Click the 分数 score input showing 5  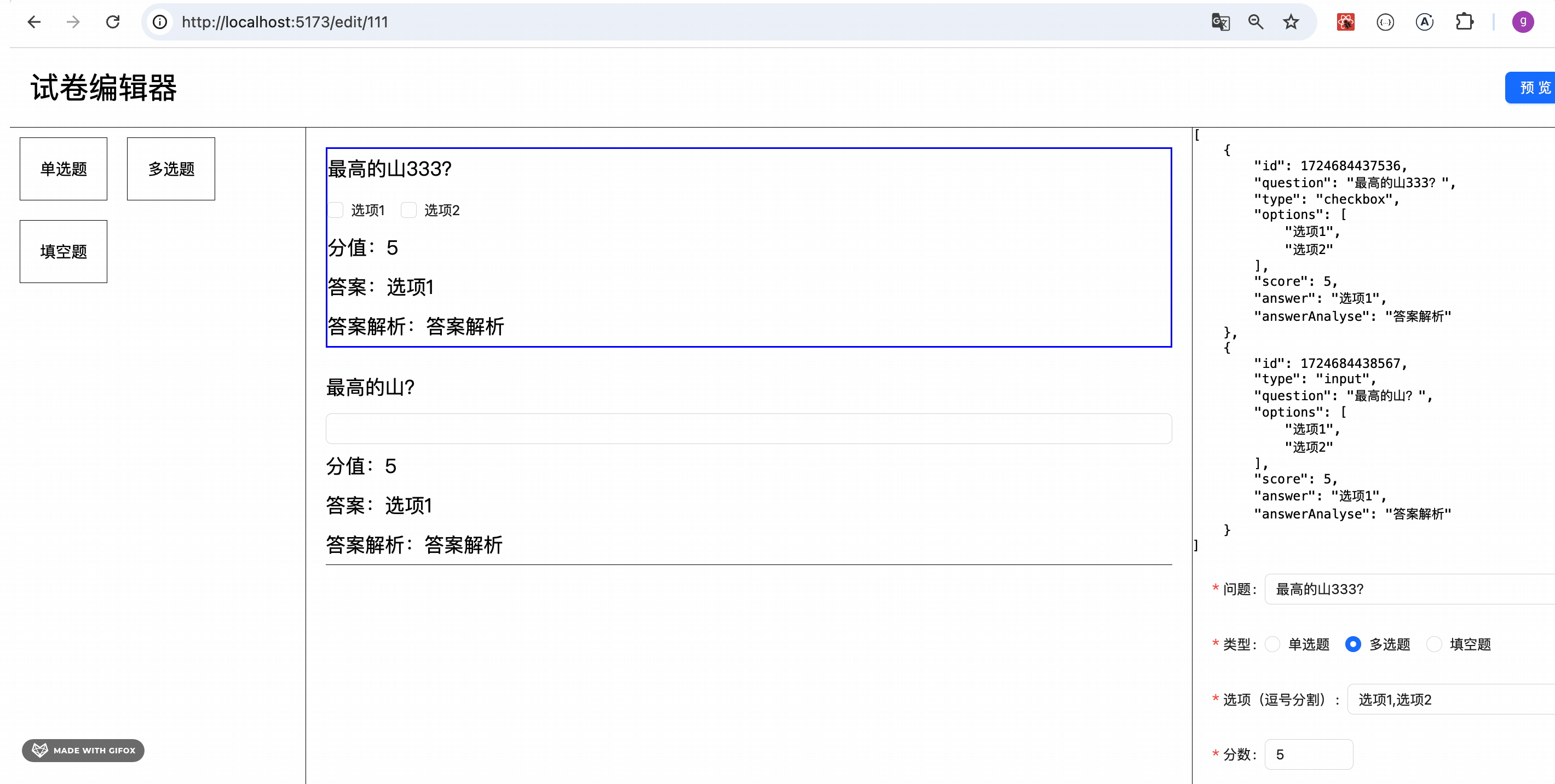click(x=1309, y=754)
